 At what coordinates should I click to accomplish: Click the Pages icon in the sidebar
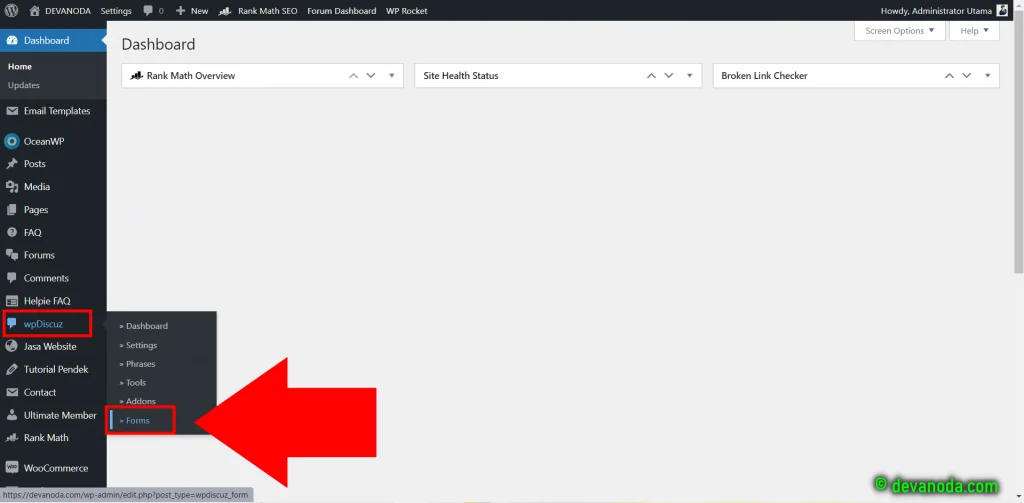pyautogui.click(x=12, y=210)
